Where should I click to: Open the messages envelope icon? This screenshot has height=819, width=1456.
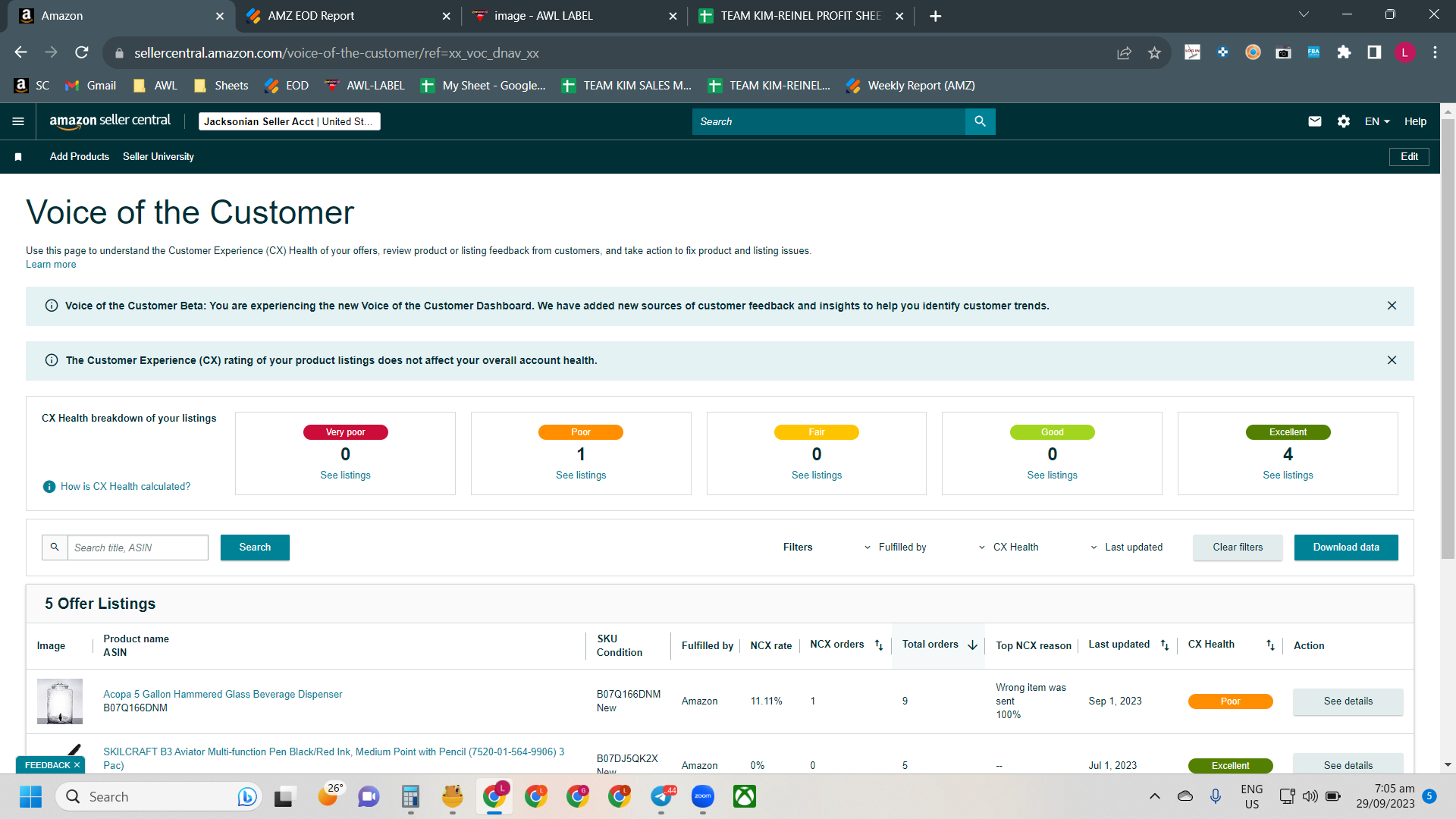coord(1315,121)
